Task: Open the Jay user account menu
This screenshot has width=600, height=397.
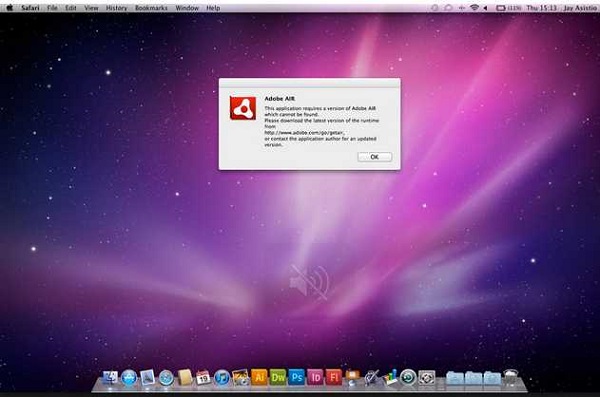Action: pyautogui.click(x=579, y=8)
